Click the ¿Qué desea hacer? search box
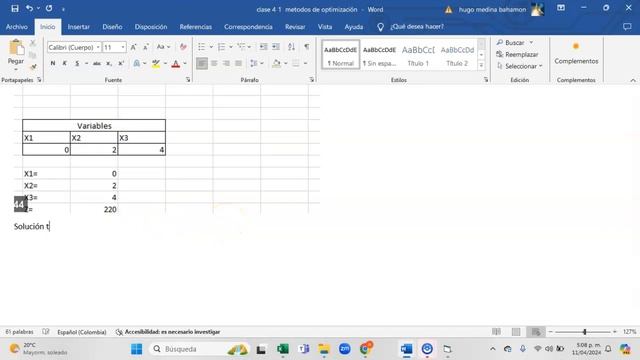 pos(417,27)
